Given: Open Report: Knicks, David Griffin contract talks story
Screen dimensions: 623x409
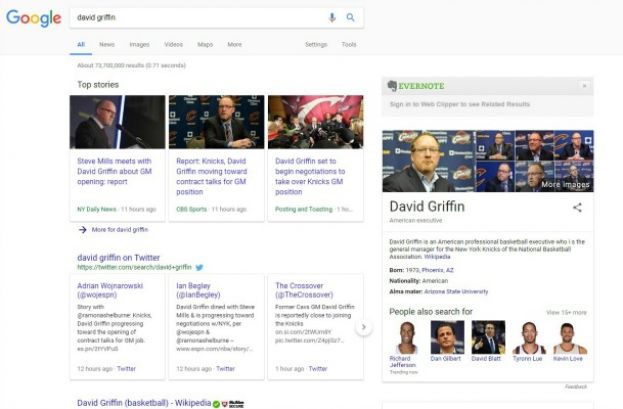Looking at the screenshot, I should tap(212, 176).
